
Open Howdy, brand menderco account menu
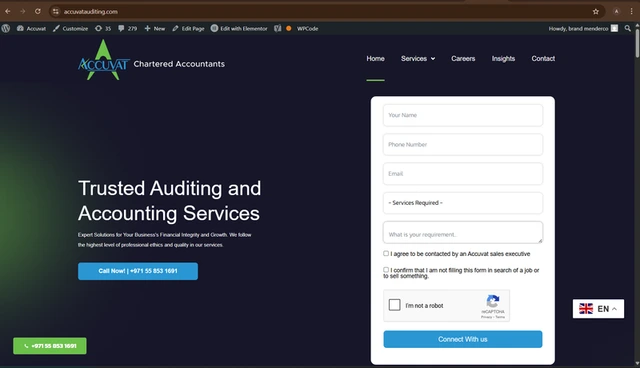(583, 29)
